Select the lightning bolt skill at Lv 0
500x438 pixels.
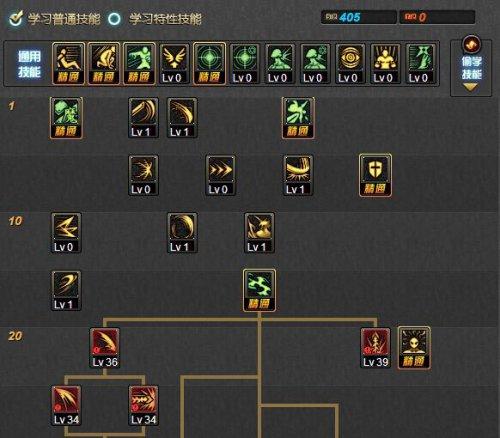[66, 233]
